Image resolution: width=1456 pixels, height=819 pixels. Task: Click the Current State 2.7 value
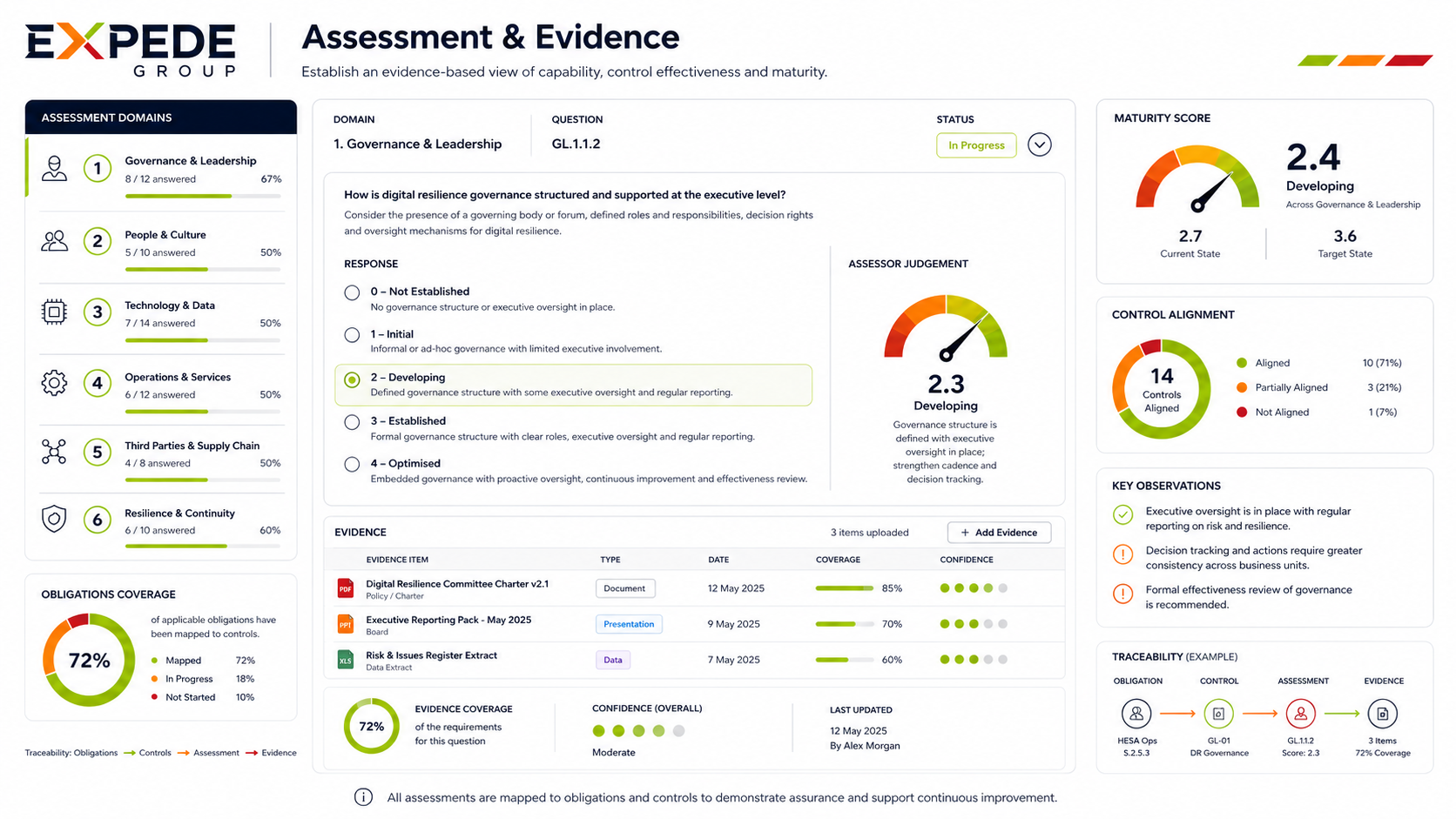[1190, 236]
